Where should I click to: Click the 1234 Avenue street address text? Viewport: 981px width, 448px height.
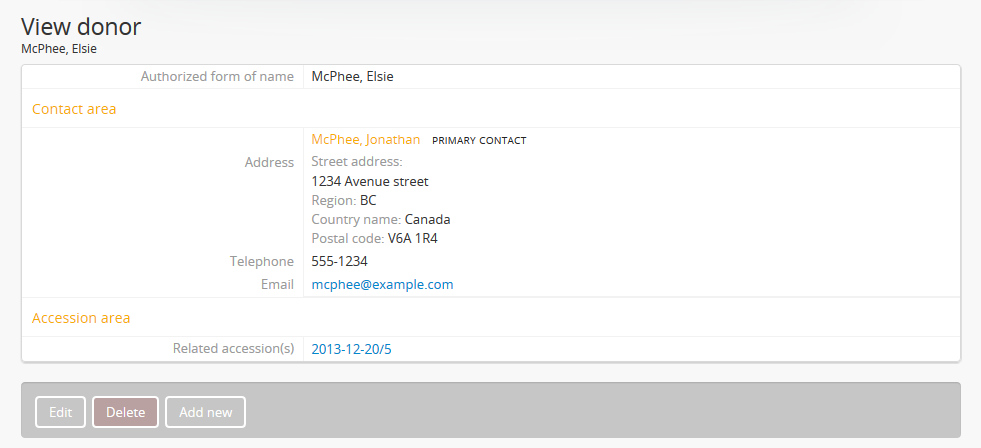coord(370,182)
